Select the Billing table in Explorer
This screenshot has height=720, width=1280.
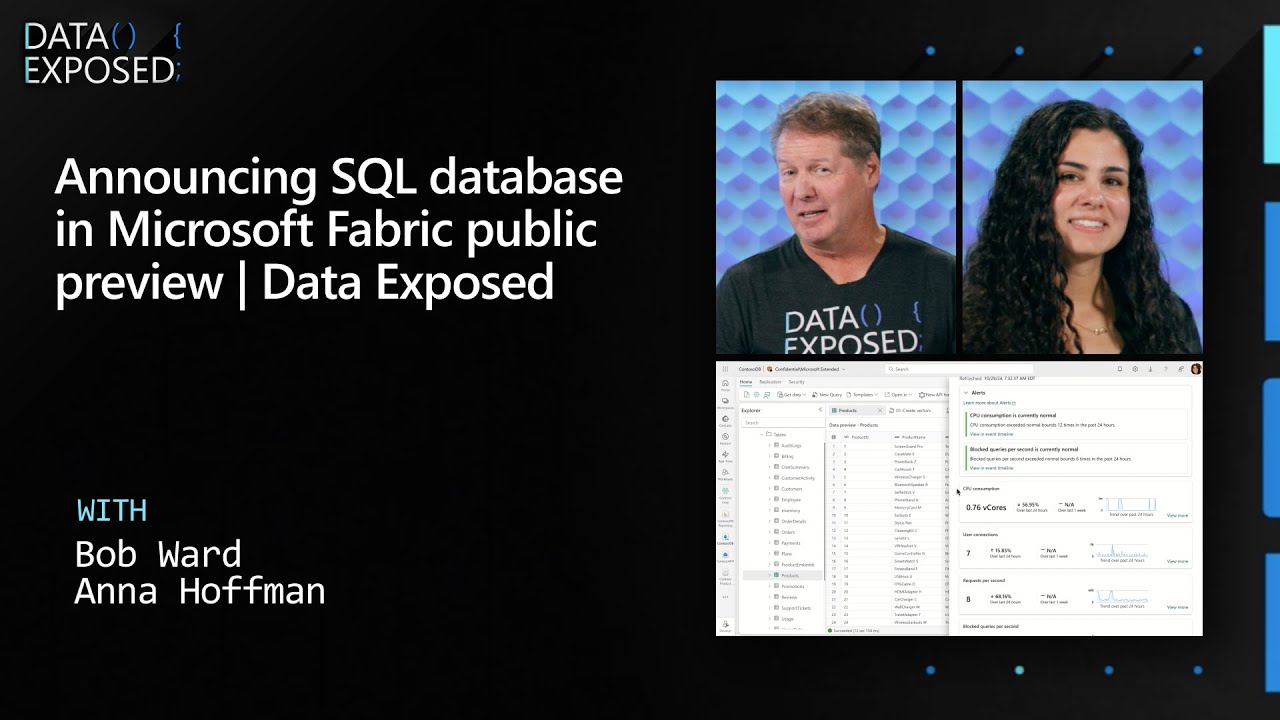coord(787,456)
